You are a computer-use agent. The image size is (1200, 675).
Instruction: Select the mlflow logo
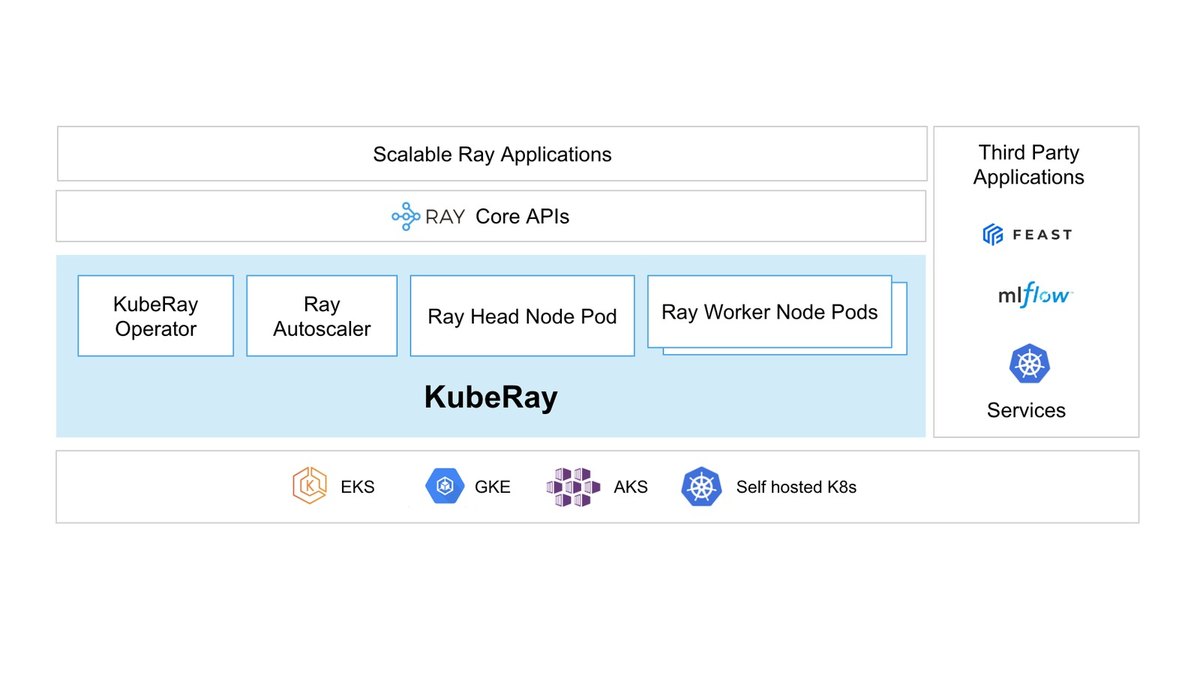tap(1035, 295)
